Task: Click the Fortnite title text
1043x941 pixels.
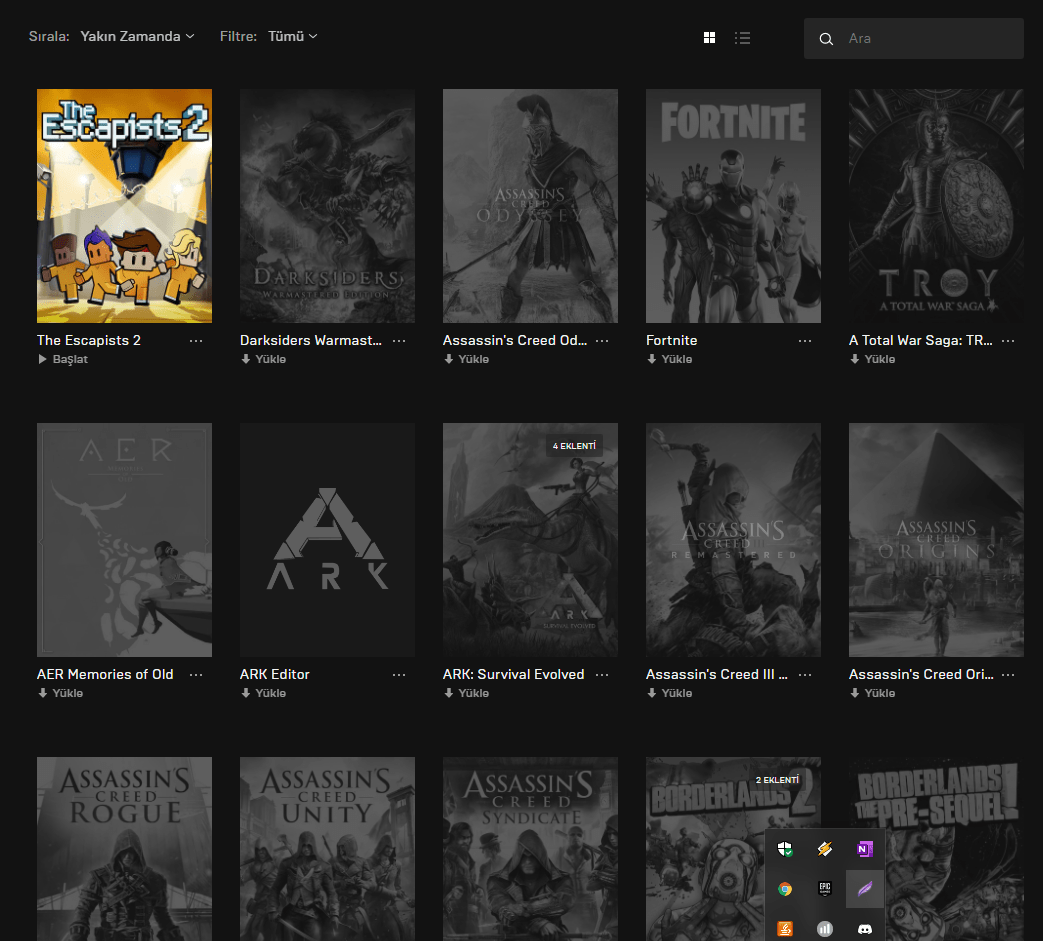Action: (672, 340)
